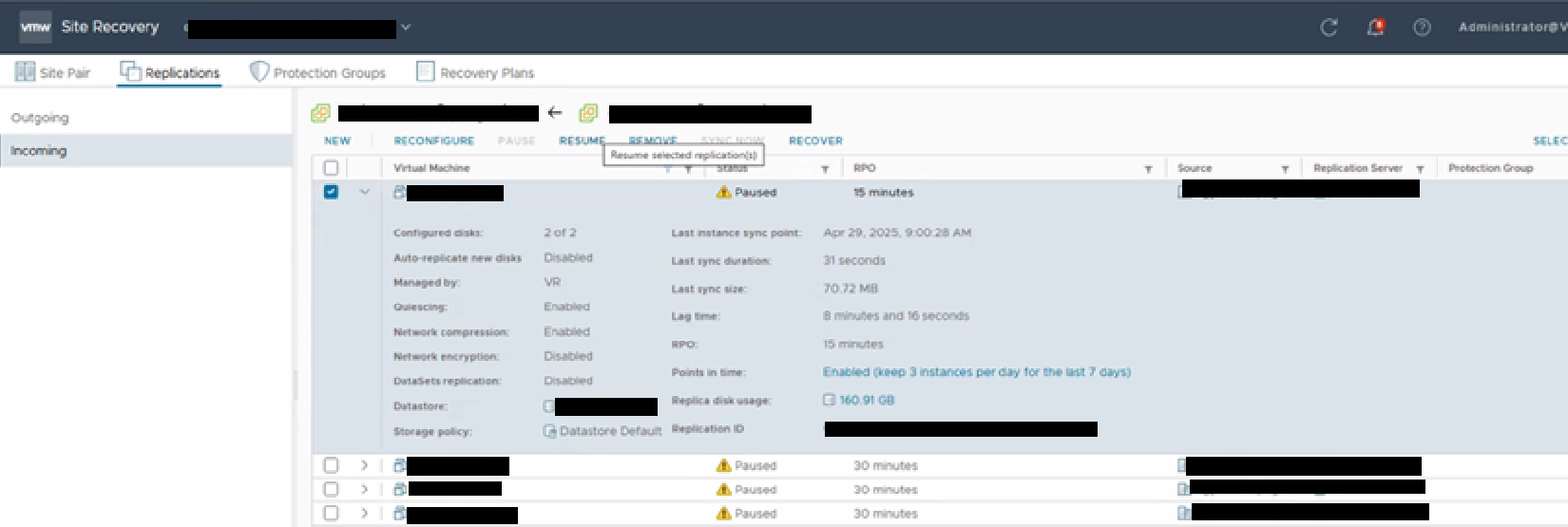Collapse the expanded first replication row
The height and width of the screenshot is (527, 1568).
point(364,192)
